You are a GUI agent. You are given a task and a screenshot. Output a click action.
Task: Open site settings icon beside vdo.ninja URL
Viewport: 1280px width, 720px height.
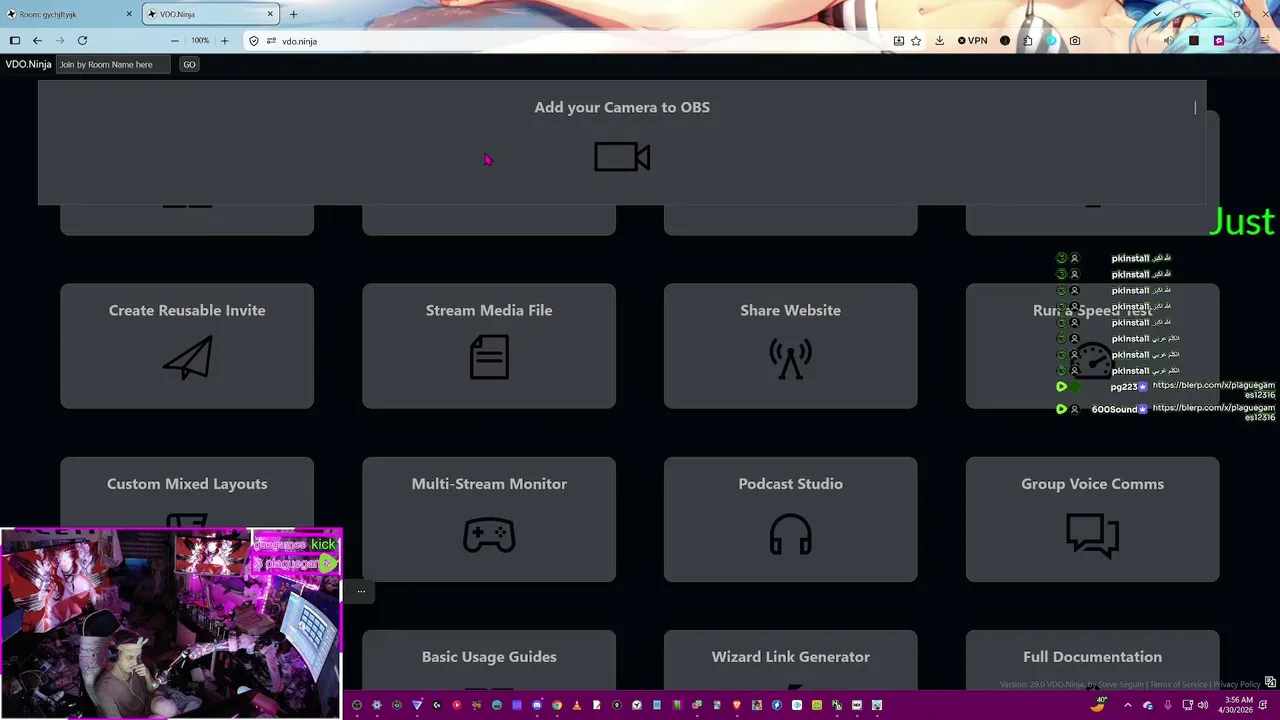[x=271, y=41]
